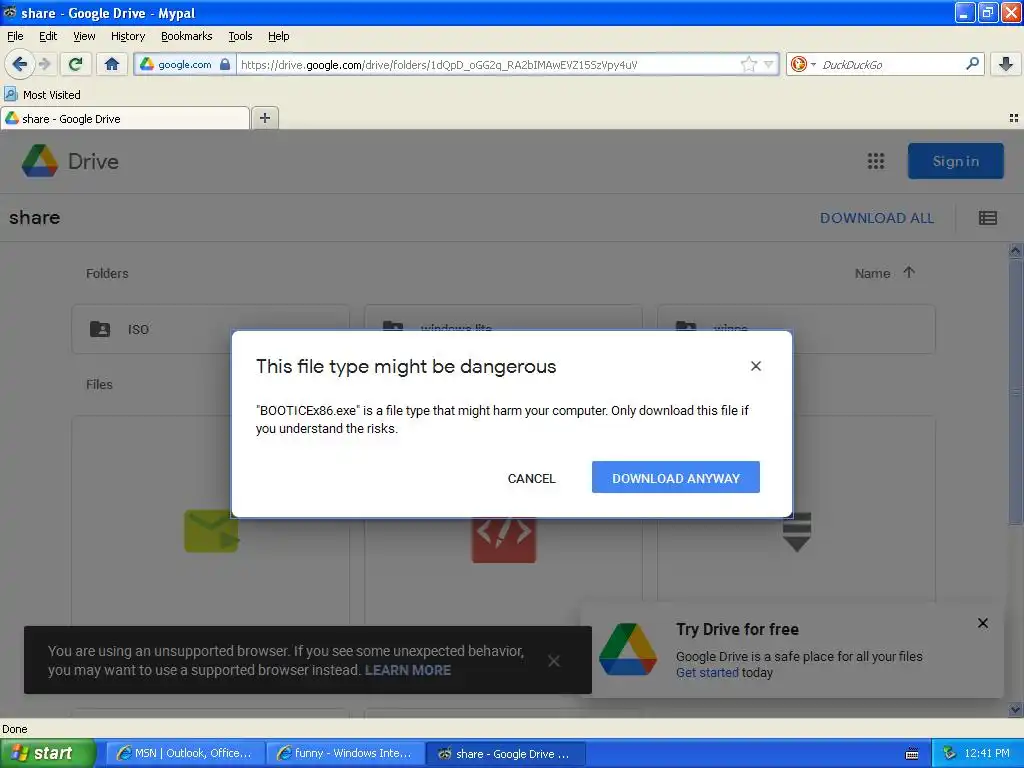Click the tab groups icon at right
This screenshot has width=1024, height=768.
coord(1014,118)
